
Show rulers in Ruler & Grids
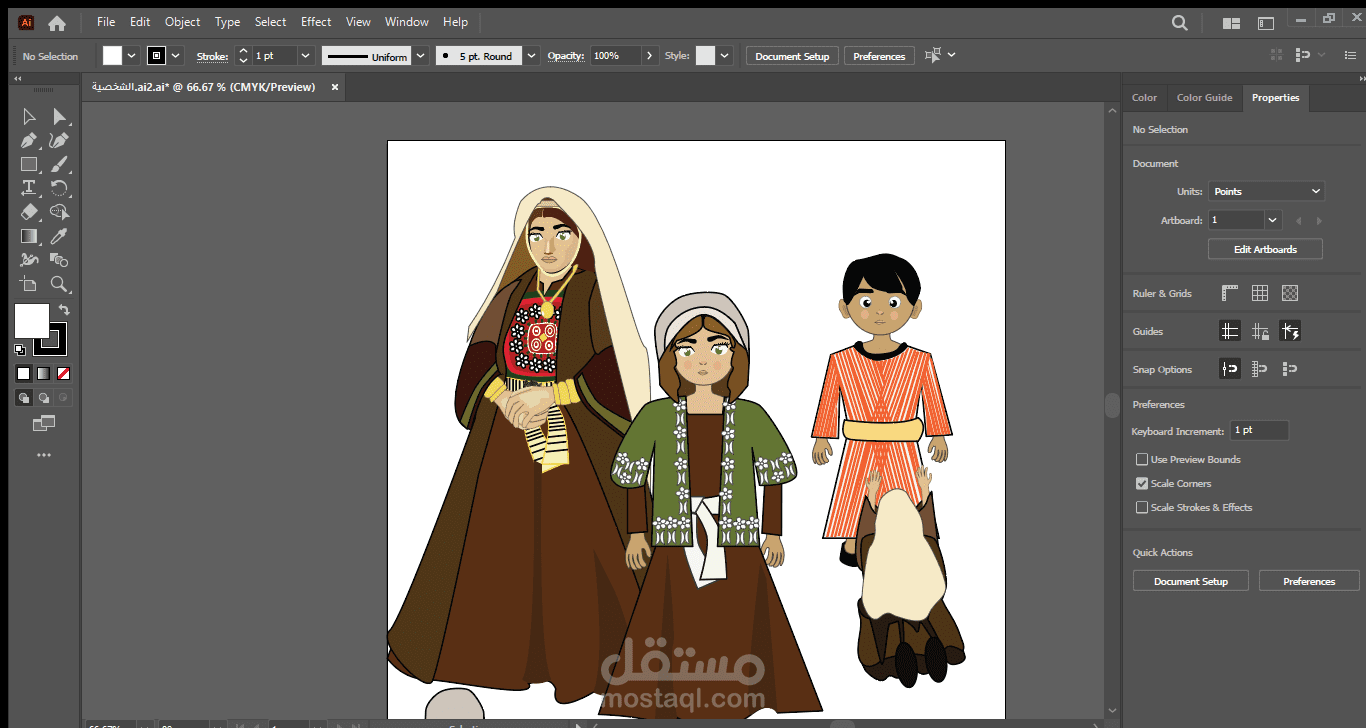pos(1230,293)
